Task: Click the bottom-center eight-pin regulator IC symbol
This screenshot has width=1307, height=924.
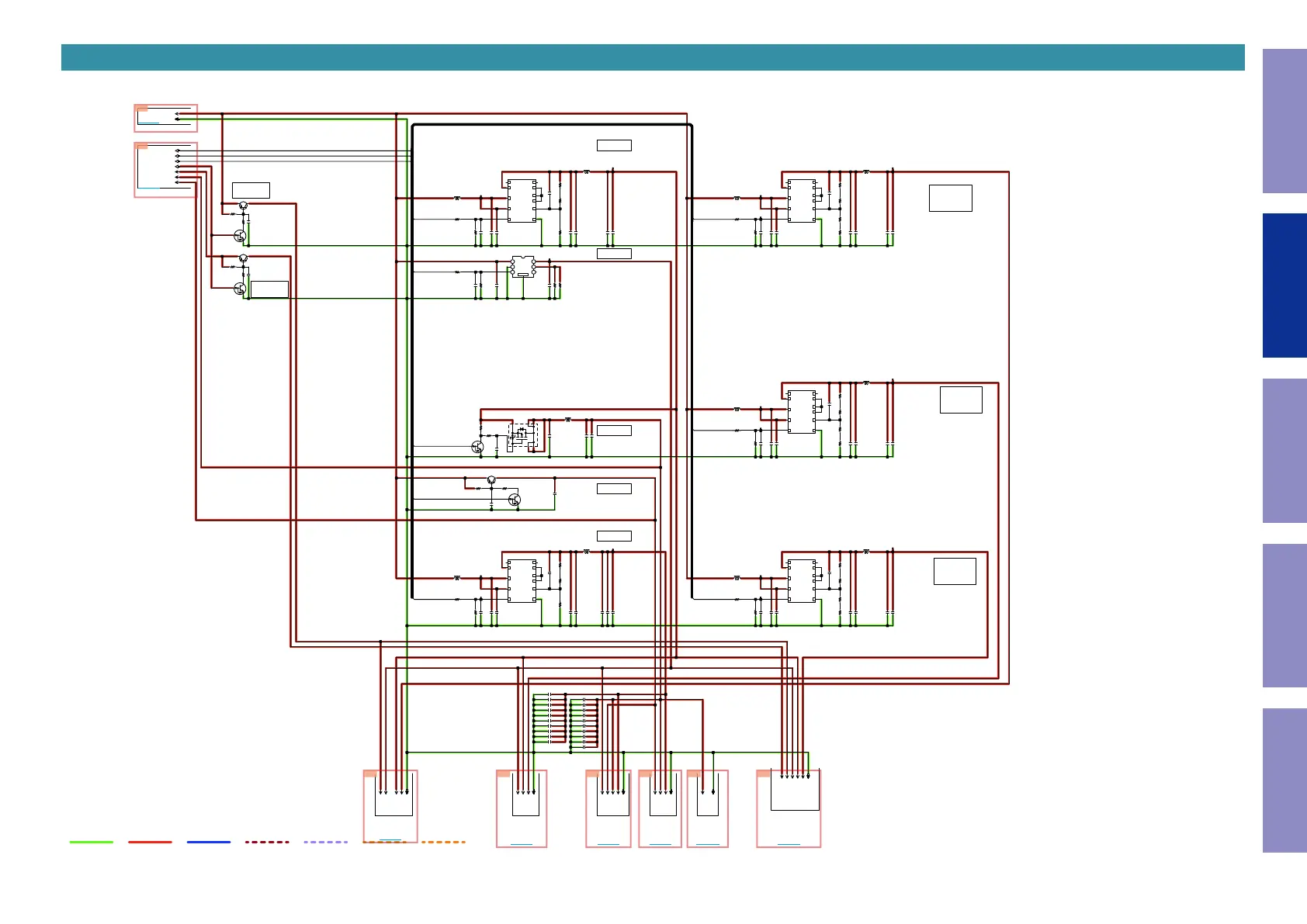Action: pos(522,581)
